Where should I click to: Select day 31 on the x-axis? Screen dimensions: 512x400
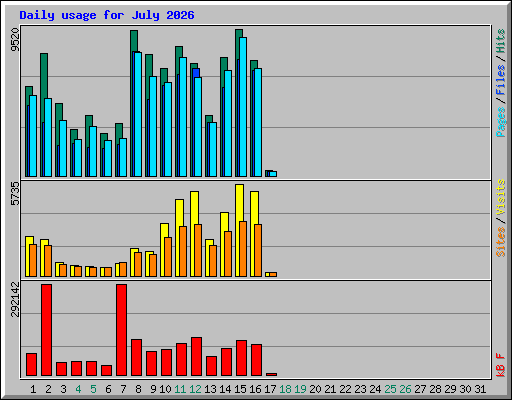pyautogui.click(x=480, y=389)
